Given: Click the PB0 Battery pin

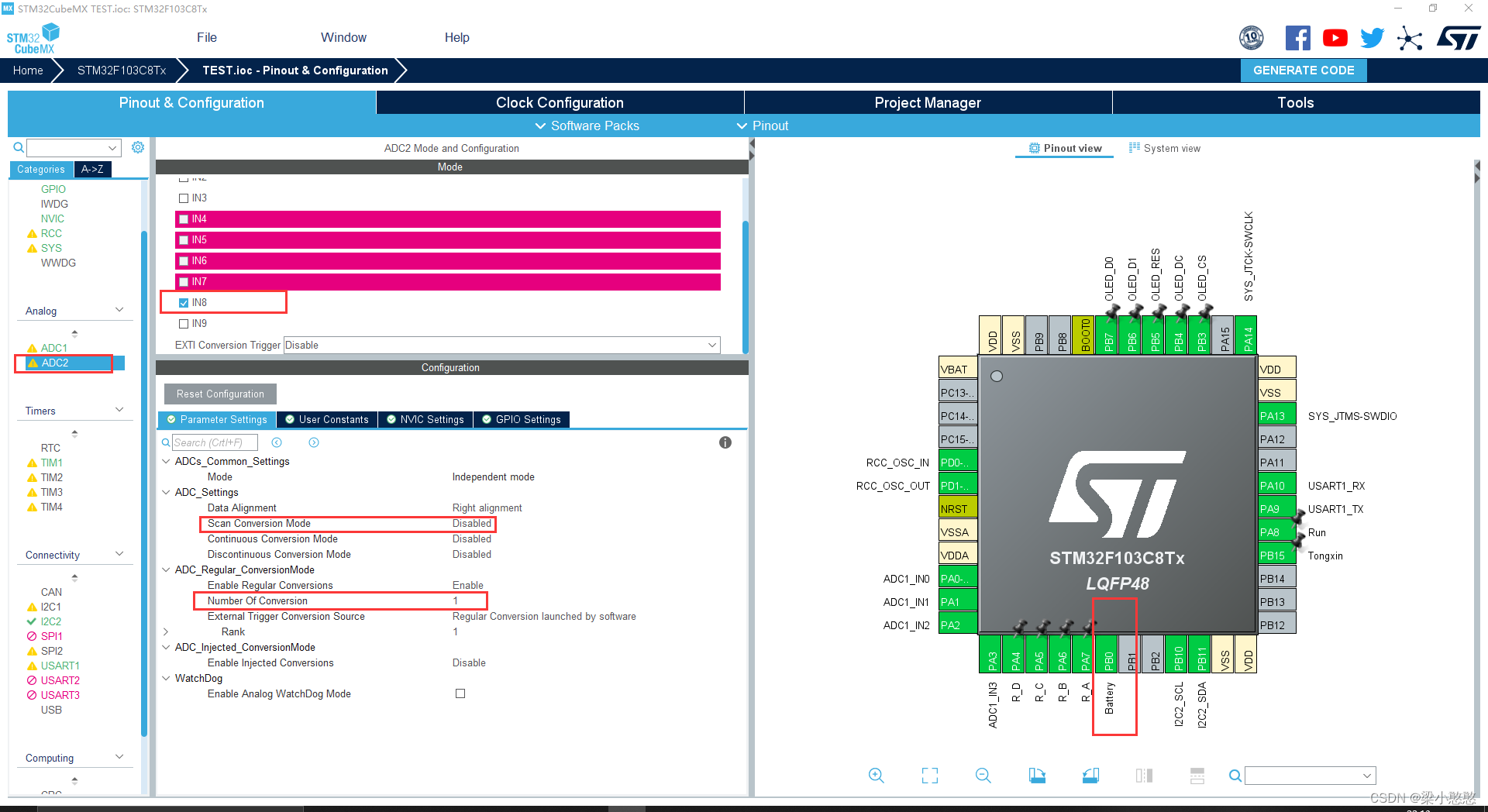Looking at the screenshot, I should (1107, 655).
